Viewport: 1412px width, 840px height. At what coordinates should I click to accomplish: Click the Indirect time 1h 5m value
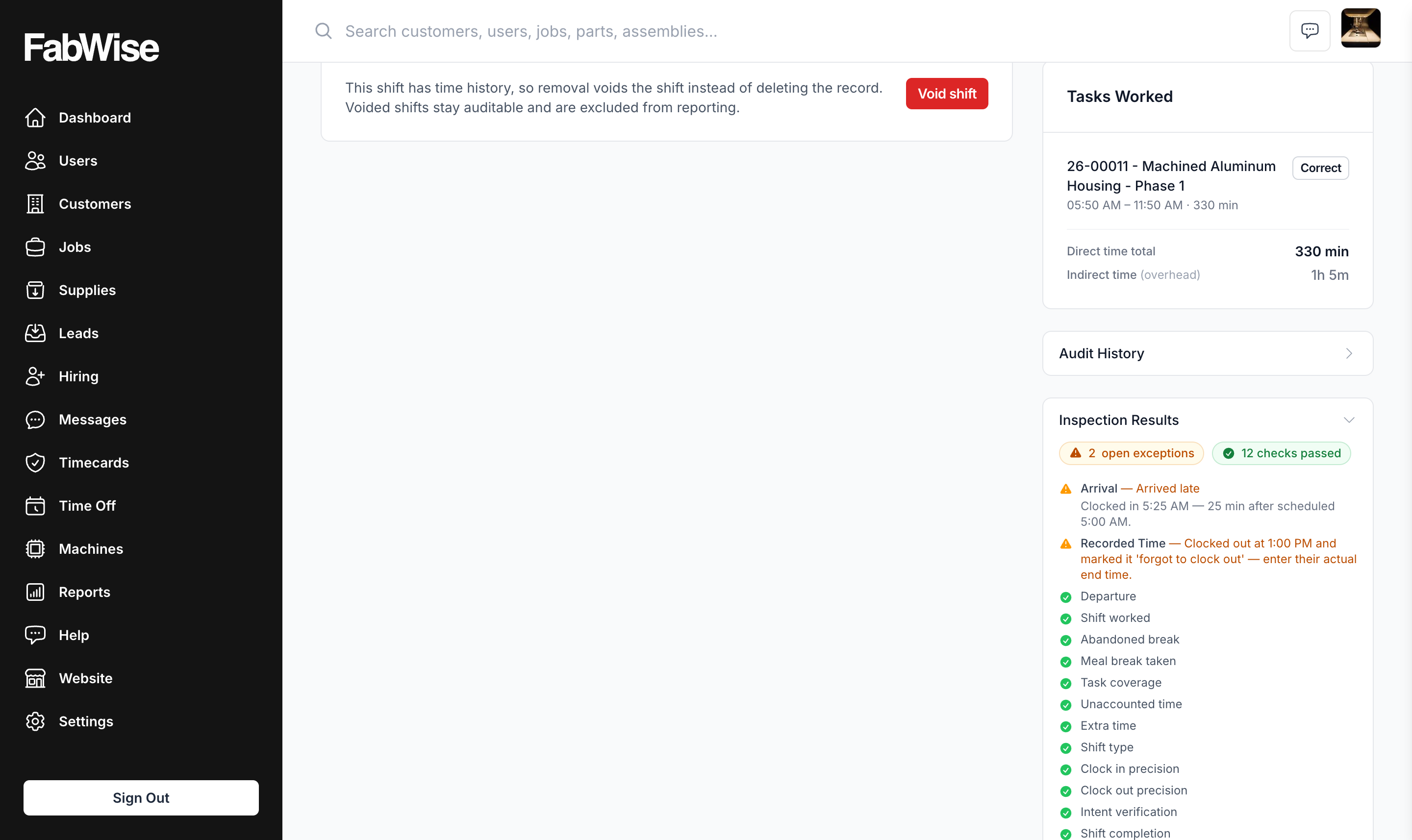[1329, 275]
